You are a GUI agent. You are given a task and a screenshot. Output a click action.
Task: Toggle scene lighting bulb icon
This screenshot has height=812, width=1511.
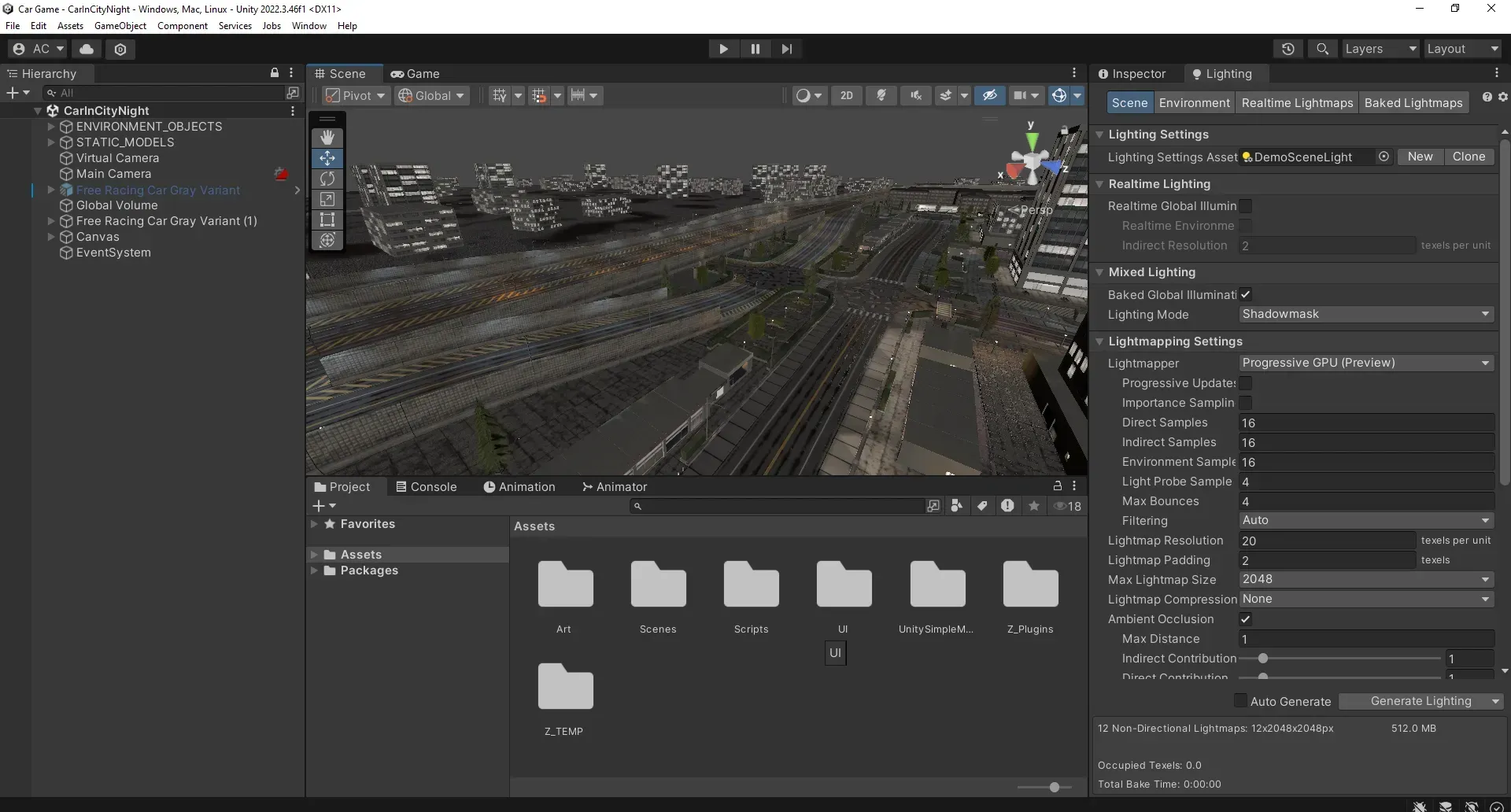[881, 95]
